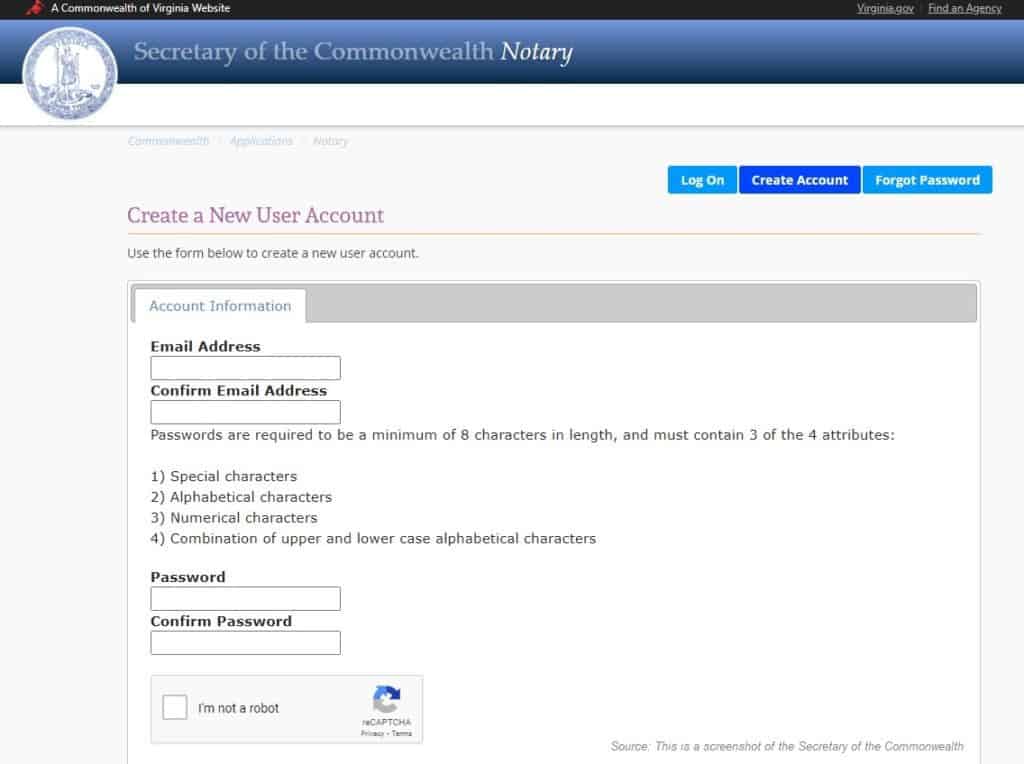Click the Use the form below instruction text
1024x764 pixels.
coord(273,253)
